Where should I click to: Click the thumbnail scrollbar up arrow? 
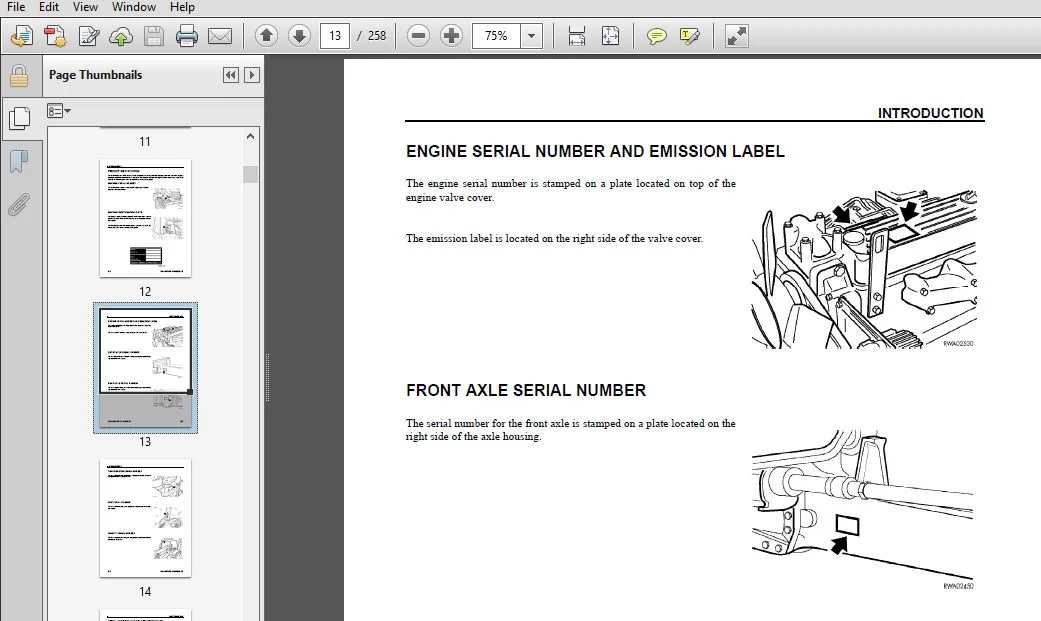click(x=250, y=136)
